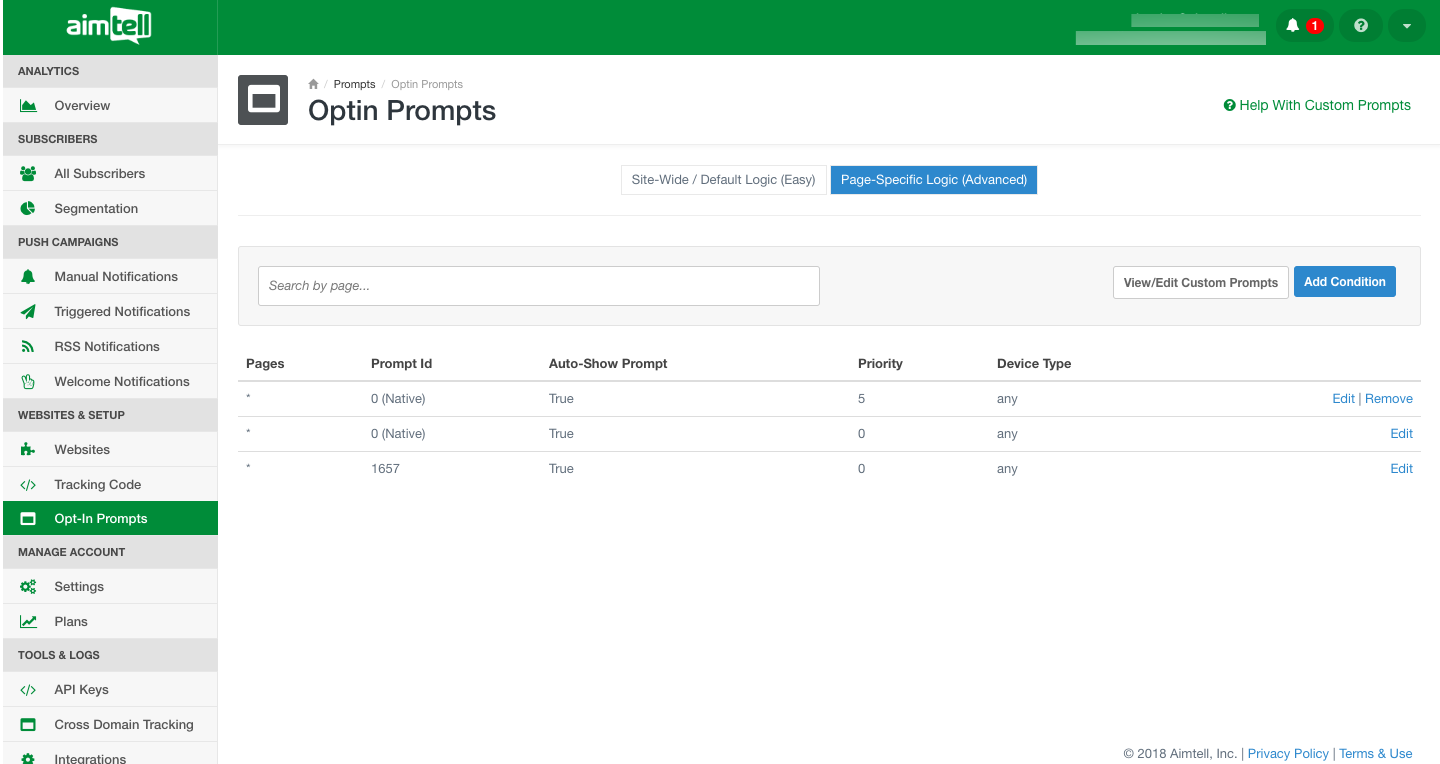
Task: Go to All Subscribers
Action: point(99,174)
